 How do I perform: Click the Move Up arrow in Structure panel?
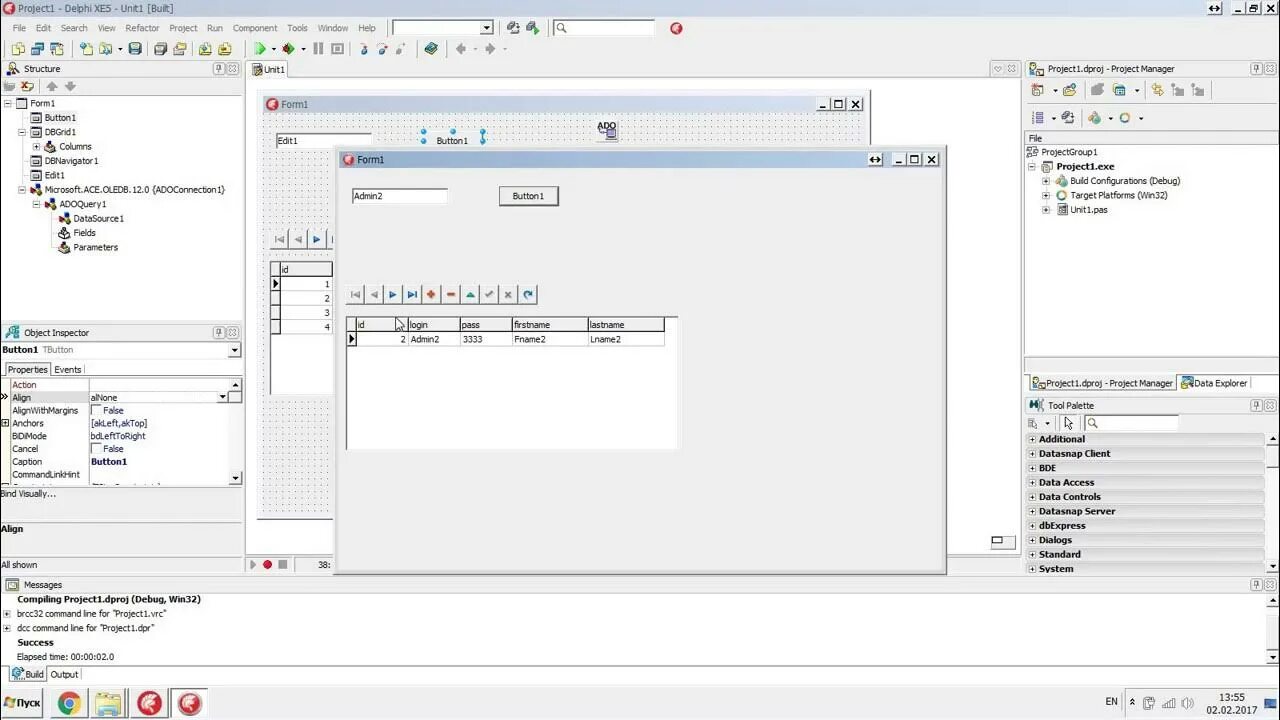click(52, 86)
